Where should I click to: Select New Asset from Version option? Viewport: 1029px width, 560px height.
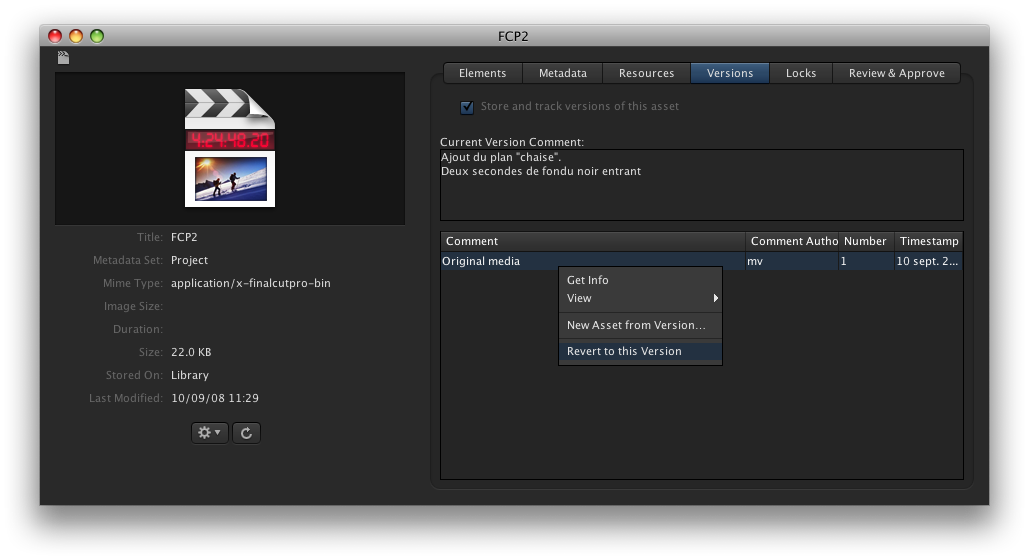click(x=636, y=325)
